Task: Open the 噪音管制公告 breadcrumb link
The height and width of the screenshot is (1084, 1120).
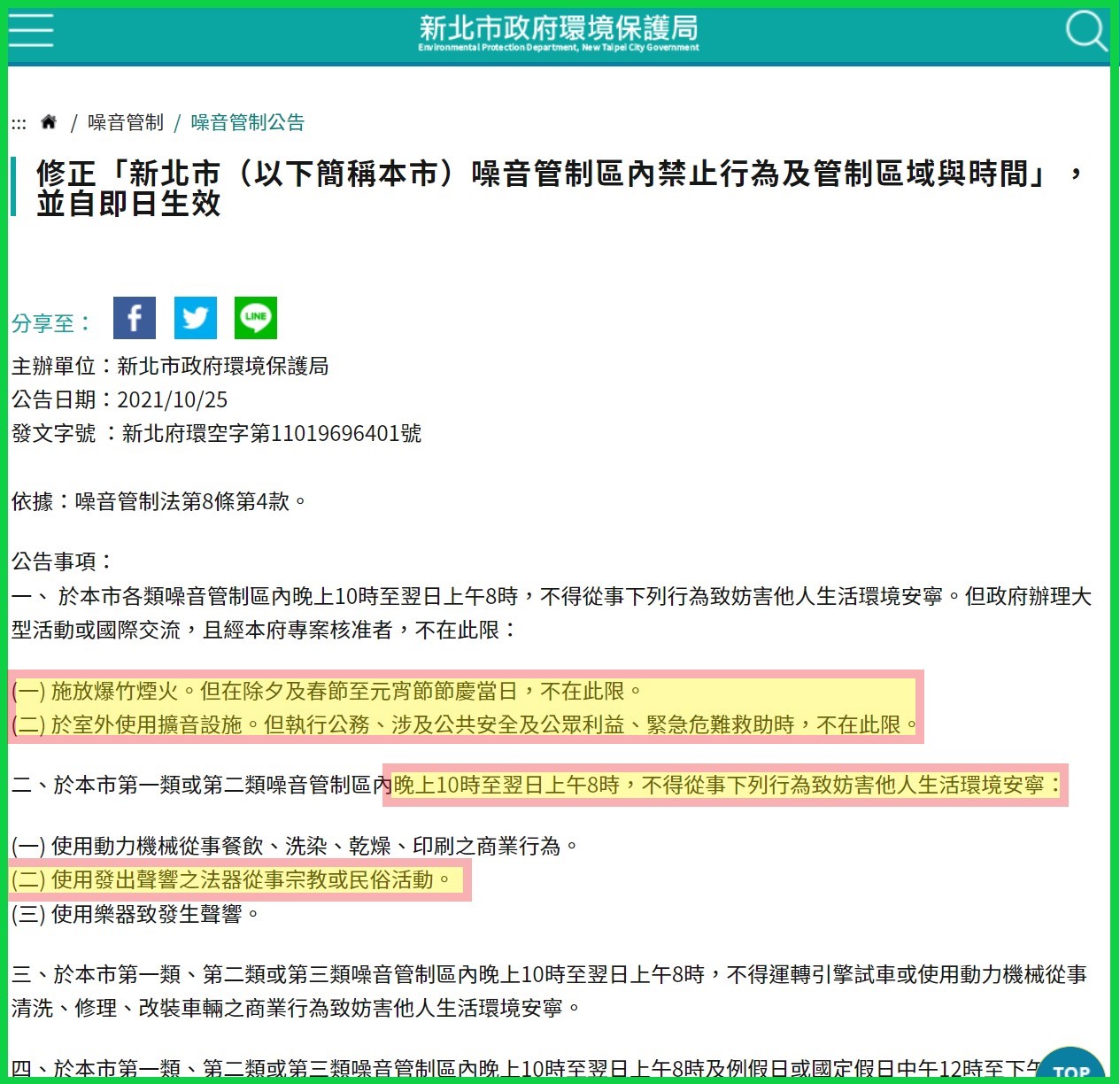Action: pos(248,122)
